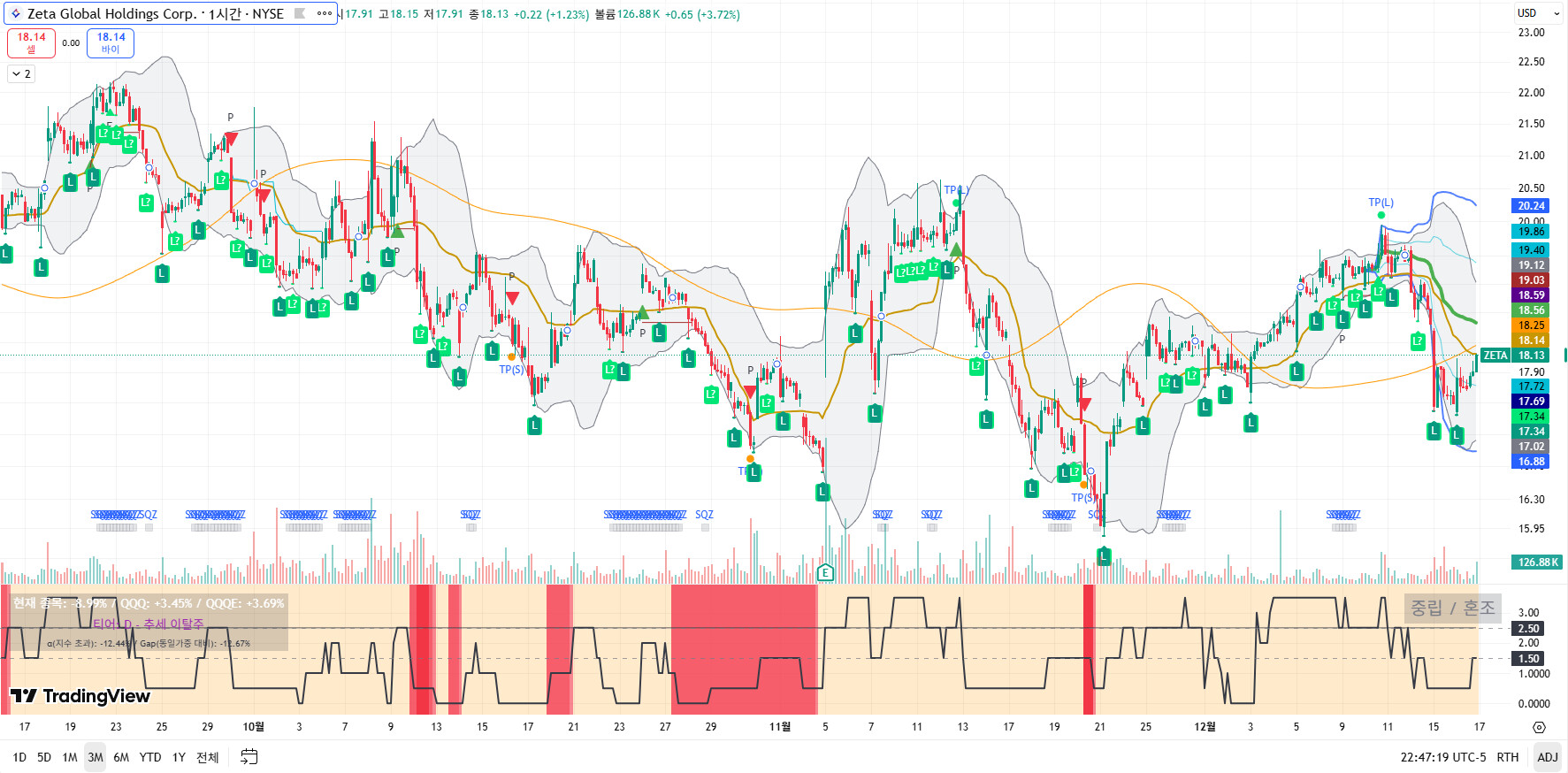The height and width of the screenshot is (773, 1568).
Task: Click the 1.50 indicator scale label
Action: [x=1529, y=659]
